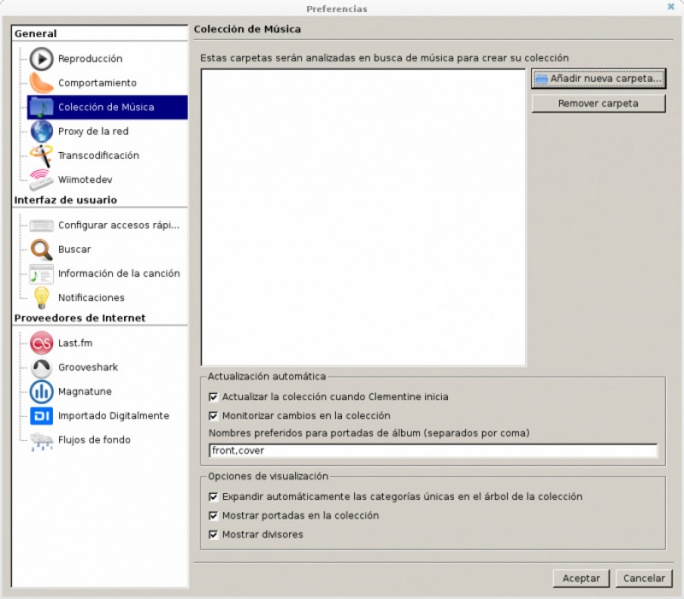
Task: Select the Colección de Música entry
Action: [x=107, y=107]
